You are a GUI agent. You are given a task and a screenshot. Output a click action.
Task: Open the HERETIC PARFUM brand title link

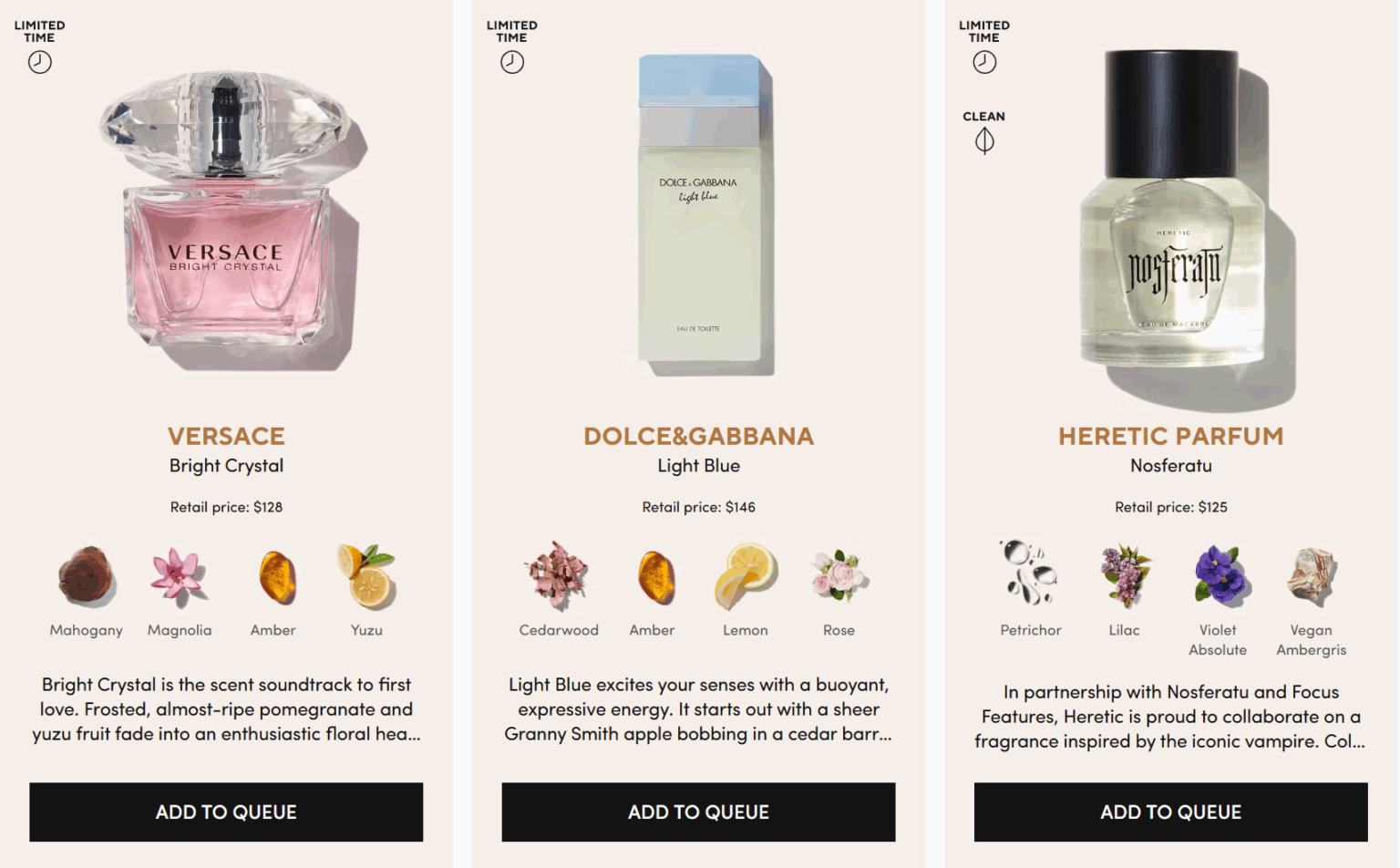point(1171,436)
